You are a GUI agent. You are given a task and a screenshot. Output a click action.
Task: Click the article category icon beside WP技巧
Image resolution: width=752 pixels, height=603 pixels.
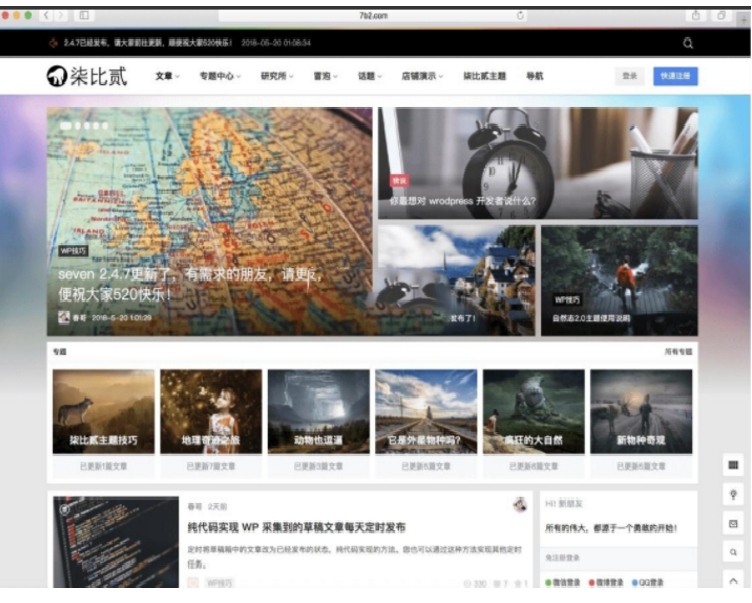click(x=193, y=583)
